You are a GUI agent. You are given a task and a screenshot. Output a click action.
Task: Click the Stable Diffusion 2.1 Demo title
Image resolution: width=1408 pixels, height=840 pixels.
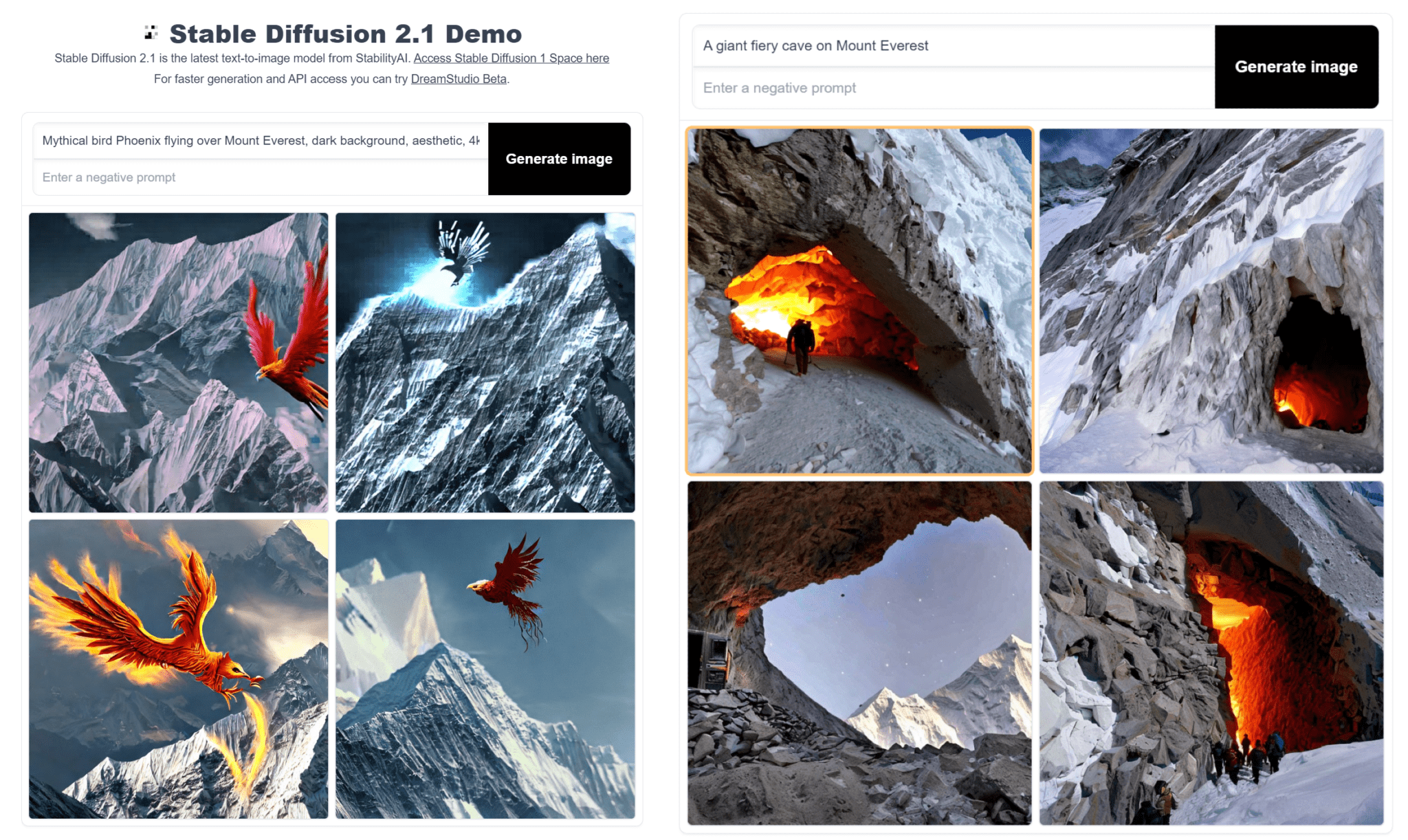click(345, 34)
